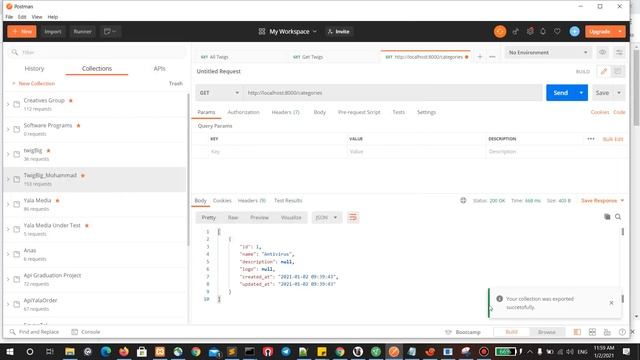
Task: Expand the Api Graduation Project collection
Action: click(x=8, y=279)
